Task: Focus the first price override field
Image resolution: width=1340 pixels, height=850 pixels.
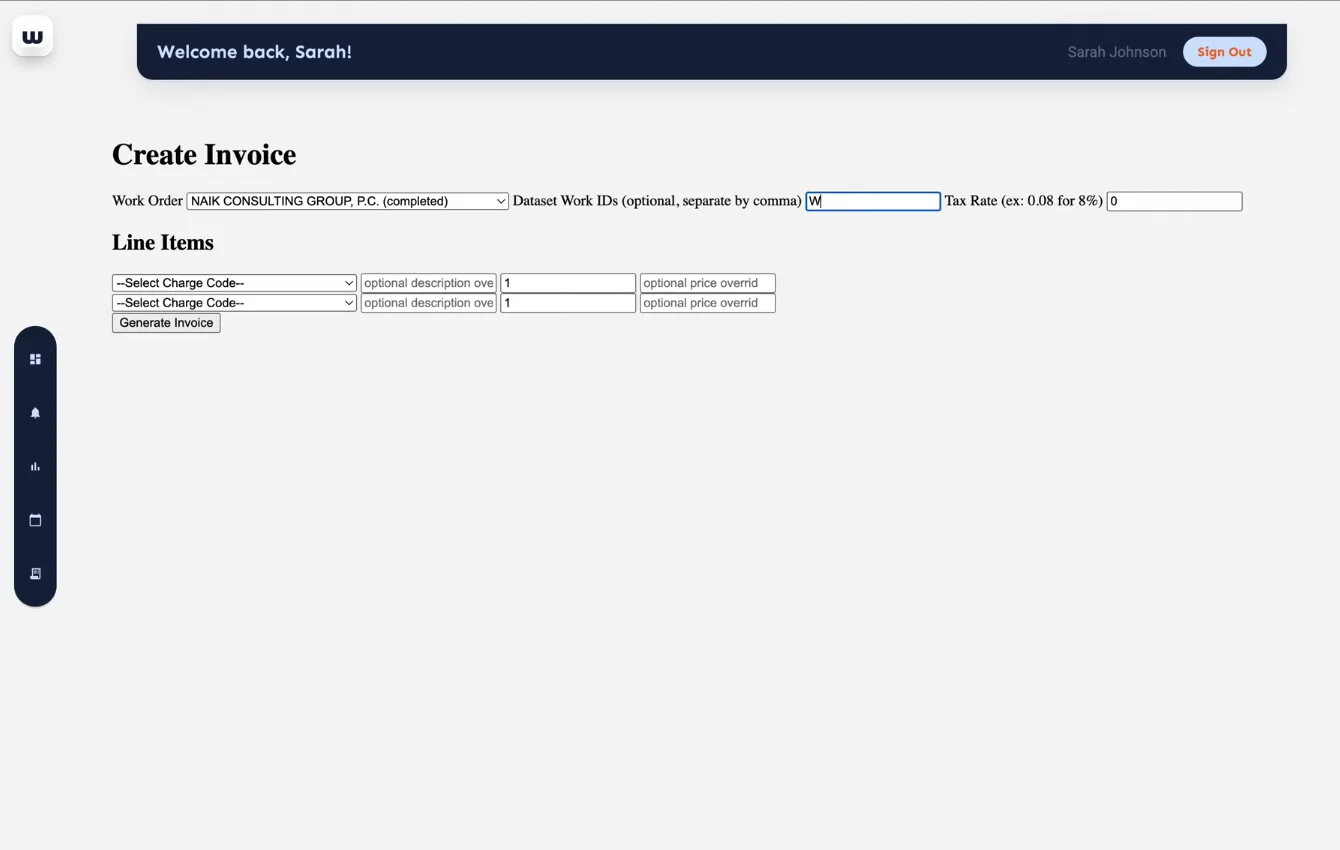Action: [x=707, y=282]
